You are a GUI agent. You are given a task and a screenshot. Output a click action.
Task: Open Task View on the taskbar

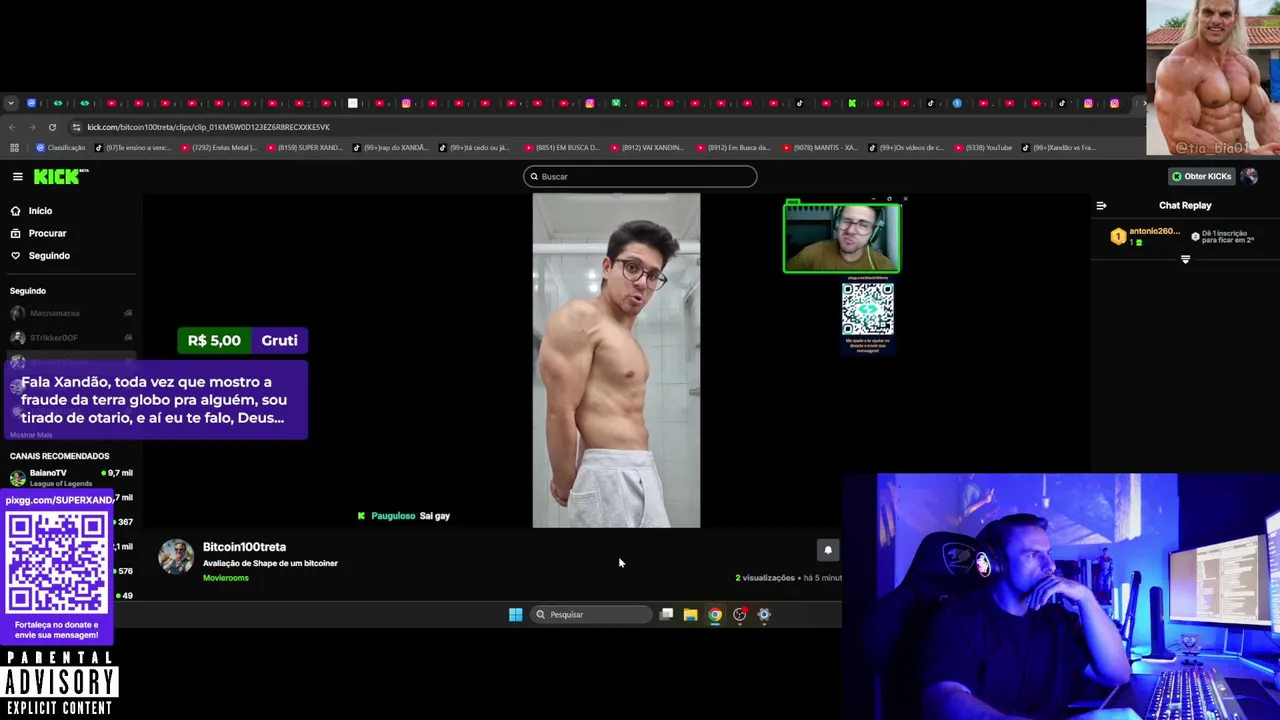coord(666,614)
